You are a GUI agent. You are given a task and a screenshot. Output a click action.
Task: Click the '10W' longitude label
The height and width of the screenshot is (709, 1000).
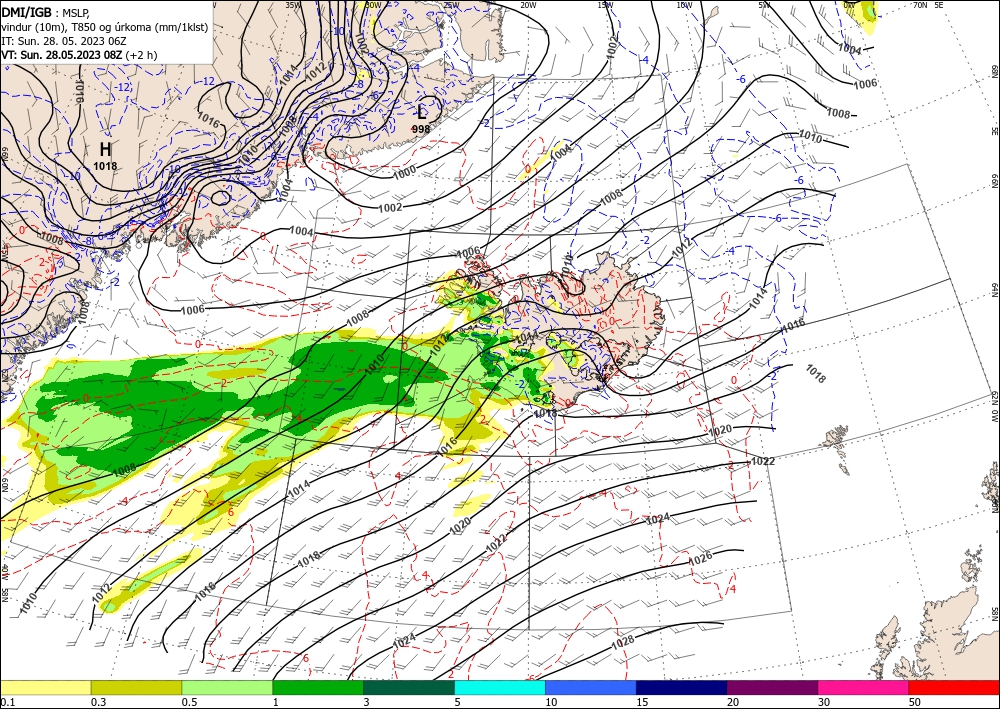684,5
